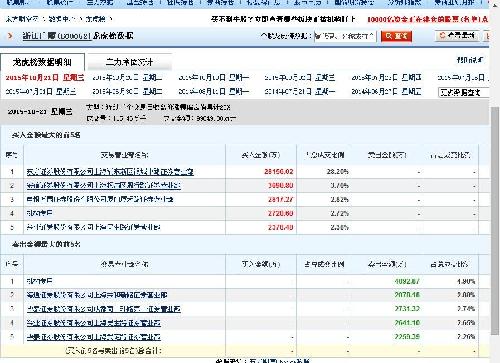Click the button right of the search button

coord(457,36)
